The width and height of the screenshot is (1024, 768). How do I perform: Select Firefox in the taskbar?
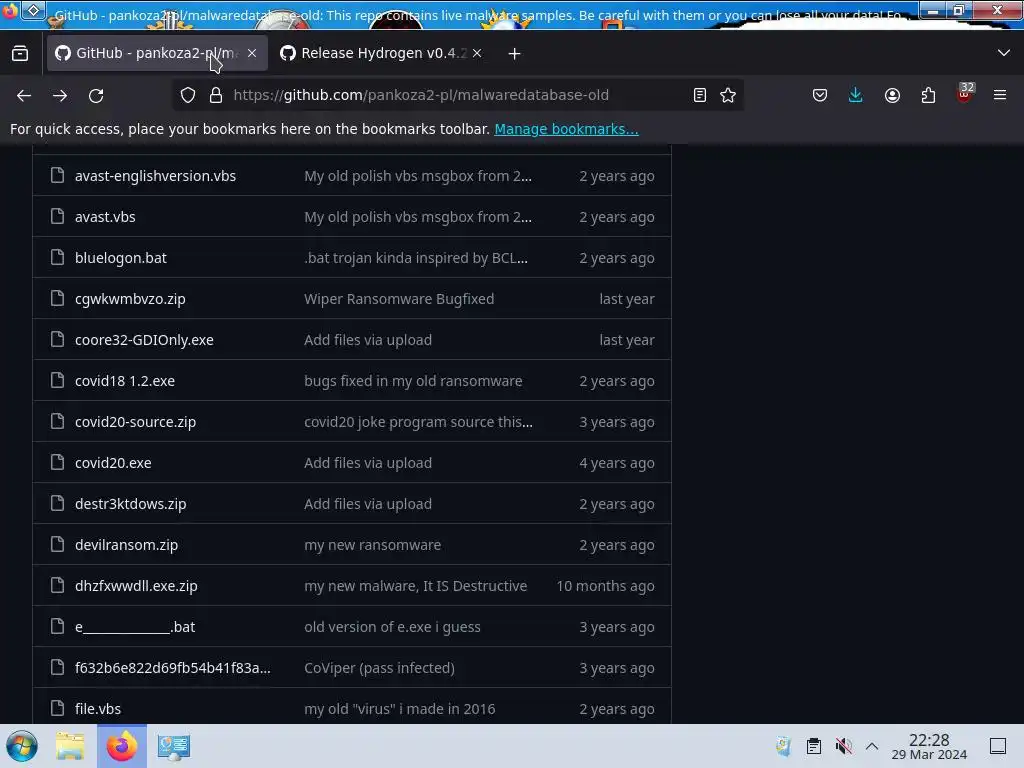tap(122, 746)
